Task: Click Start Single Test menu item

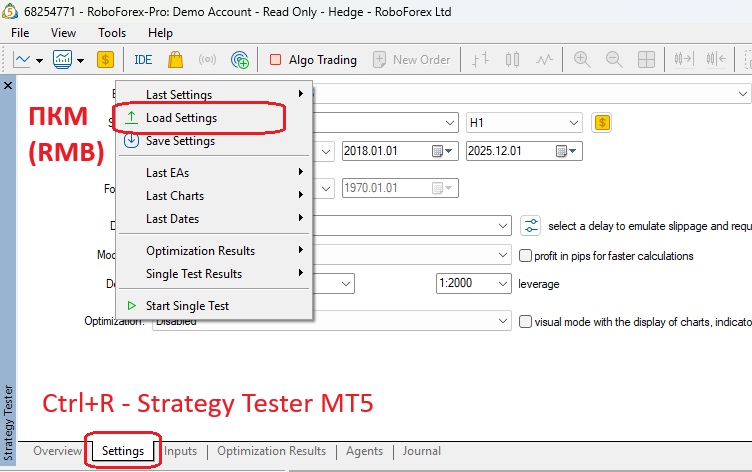Action: (x=214, y=306)
